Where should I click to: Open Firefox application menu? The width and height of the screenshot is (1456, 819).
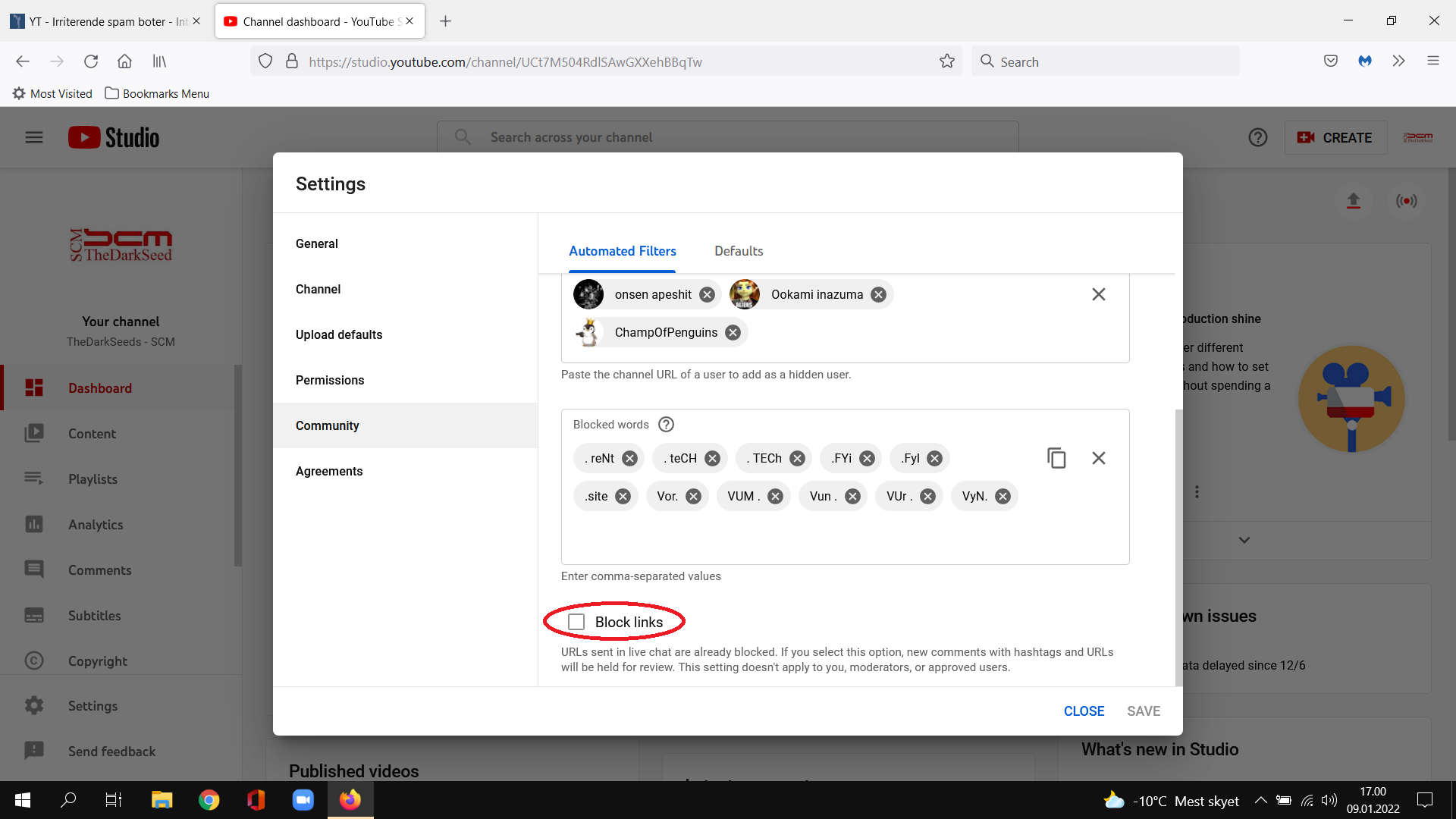pyautogui.click(x=1432, y=61)
